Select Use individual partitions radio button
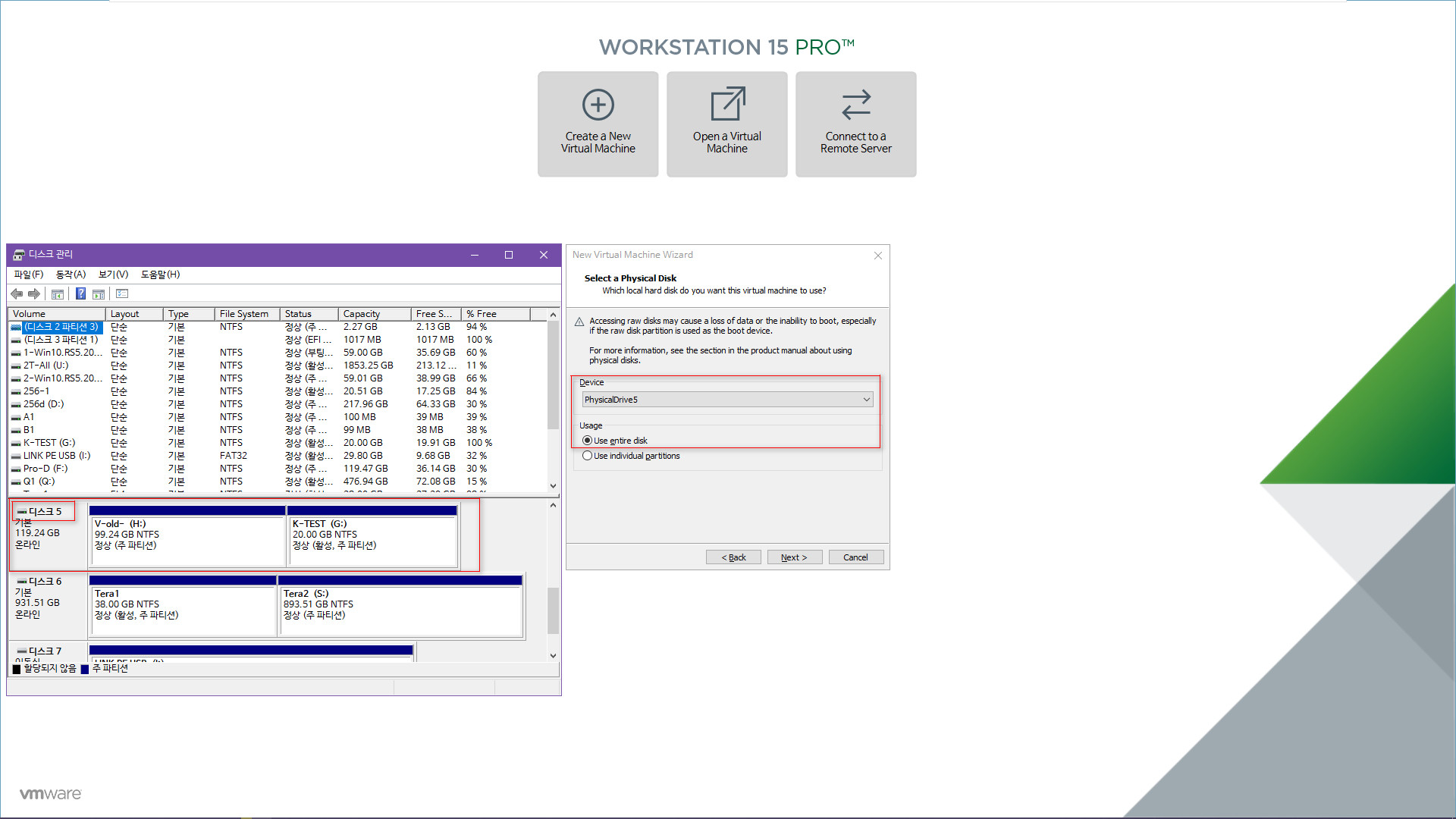This screenshot has width=1456, height=819. pos(587,456)
